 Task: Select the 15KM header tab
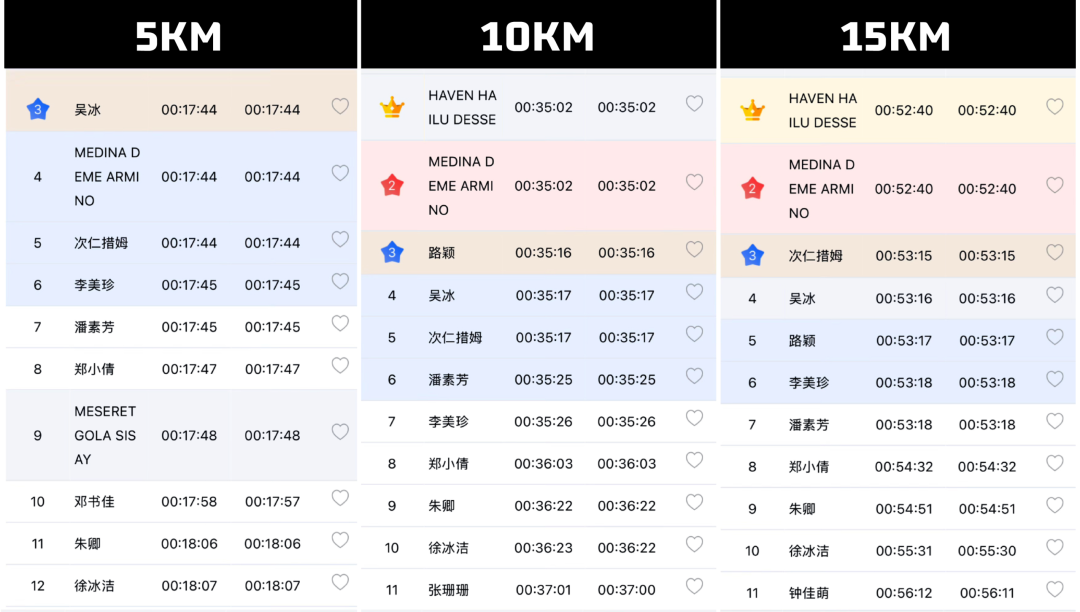pyautogui.click(x=897, y=34)
